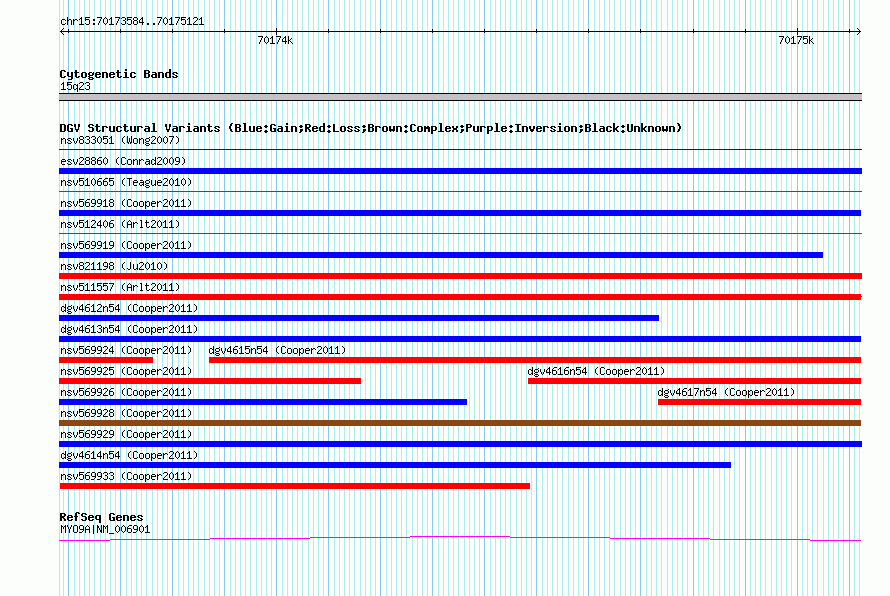This screenshot has width=890, height=596.
Task: Open variant dgv4614n54 (Cooper2011) label
Action: (x=129, y=455)
